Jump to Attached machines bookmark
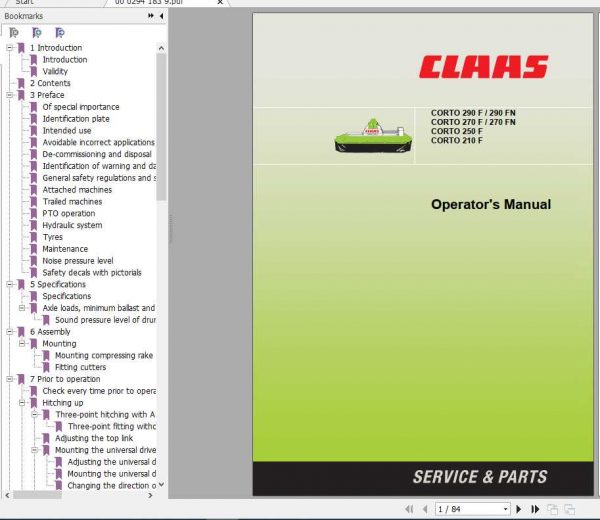 [x=77, y=190]
